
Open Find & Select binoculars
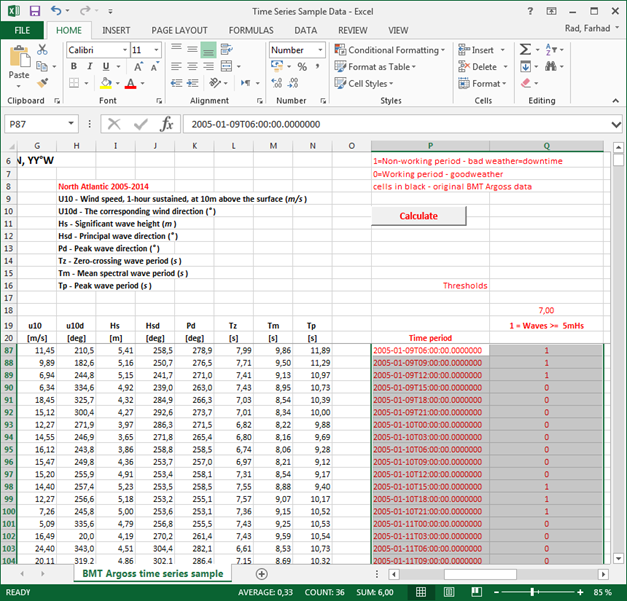click(x=551, y=66)
